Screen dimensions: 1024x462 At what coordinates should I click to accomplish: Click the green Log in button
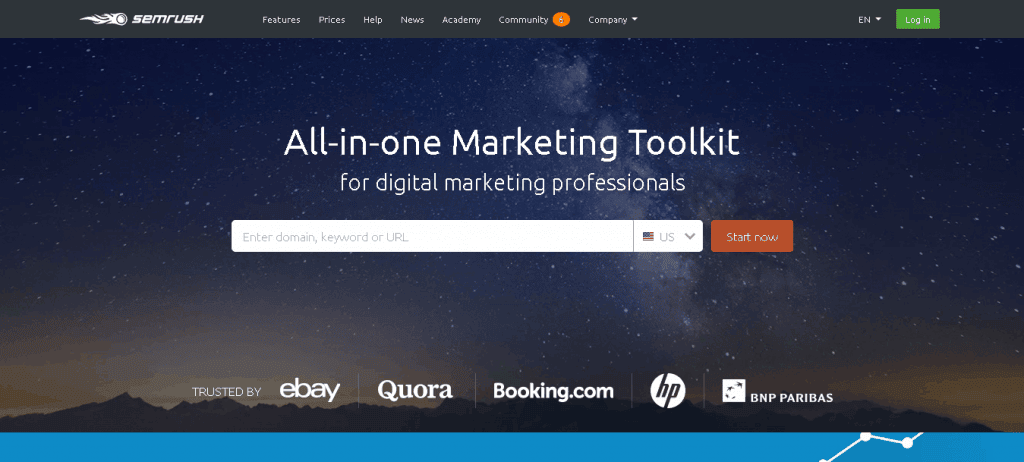[x=918, y=19]
